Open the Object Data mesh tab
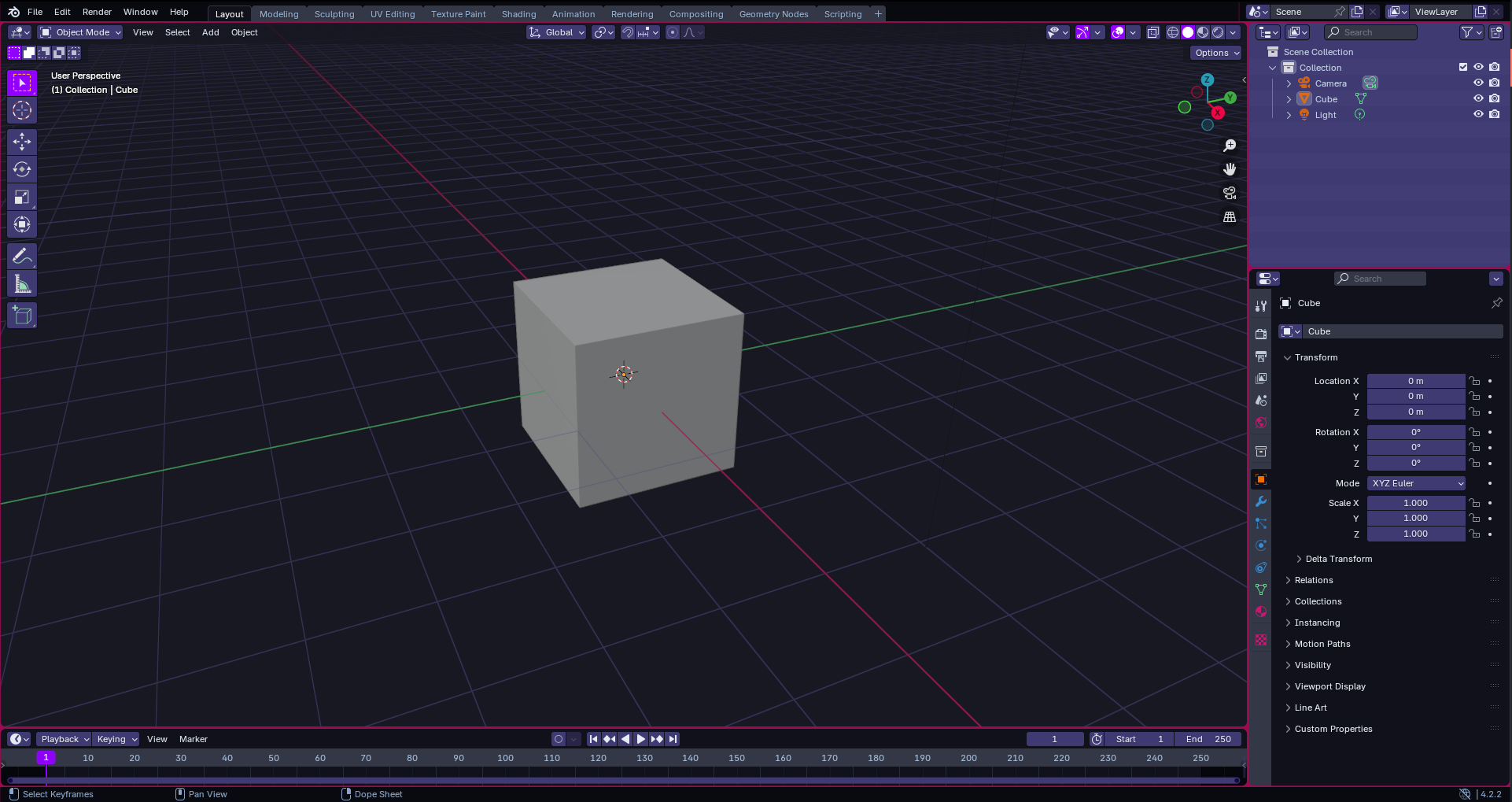Viewport: 1512px width, 802px height. coord(1261,589)
